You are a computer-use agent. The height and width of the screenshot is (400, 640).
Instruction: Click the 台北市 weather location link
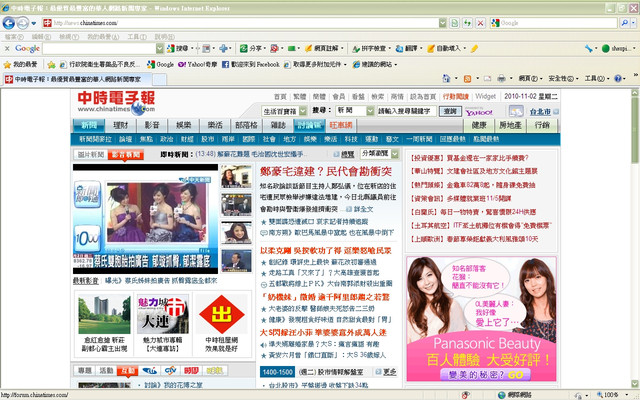click(540, 111)
